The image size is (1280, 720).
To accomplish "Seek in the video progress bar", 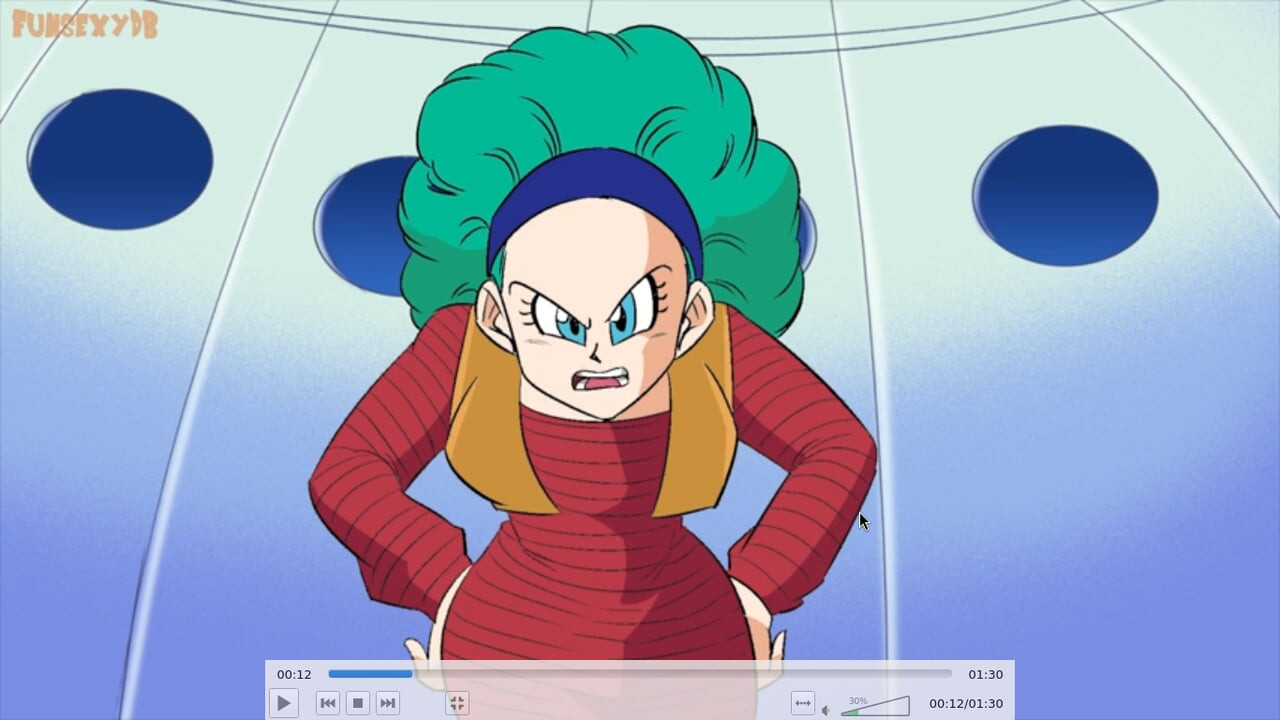I will click(x=640, y=674).
